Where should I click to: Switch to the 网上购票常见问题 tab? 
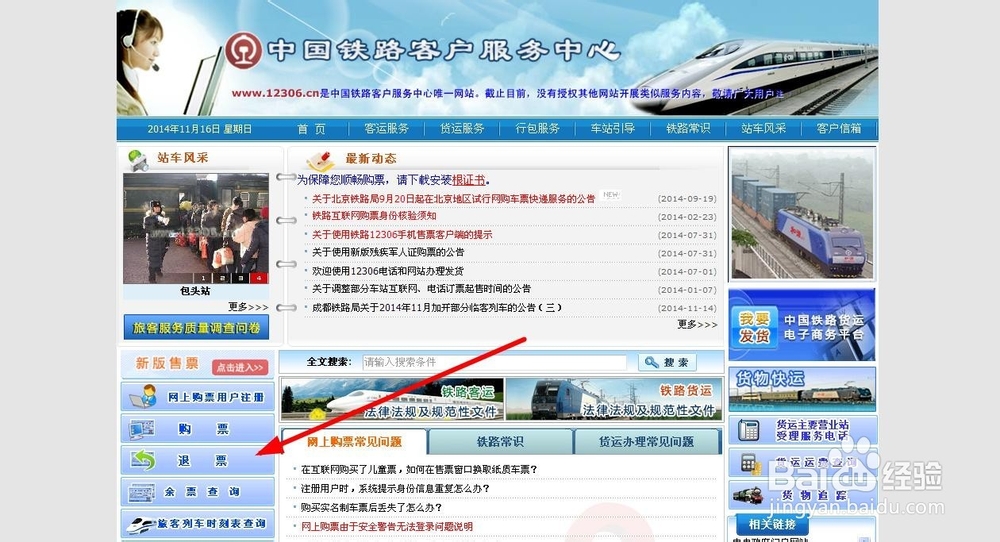pos(354,441)
